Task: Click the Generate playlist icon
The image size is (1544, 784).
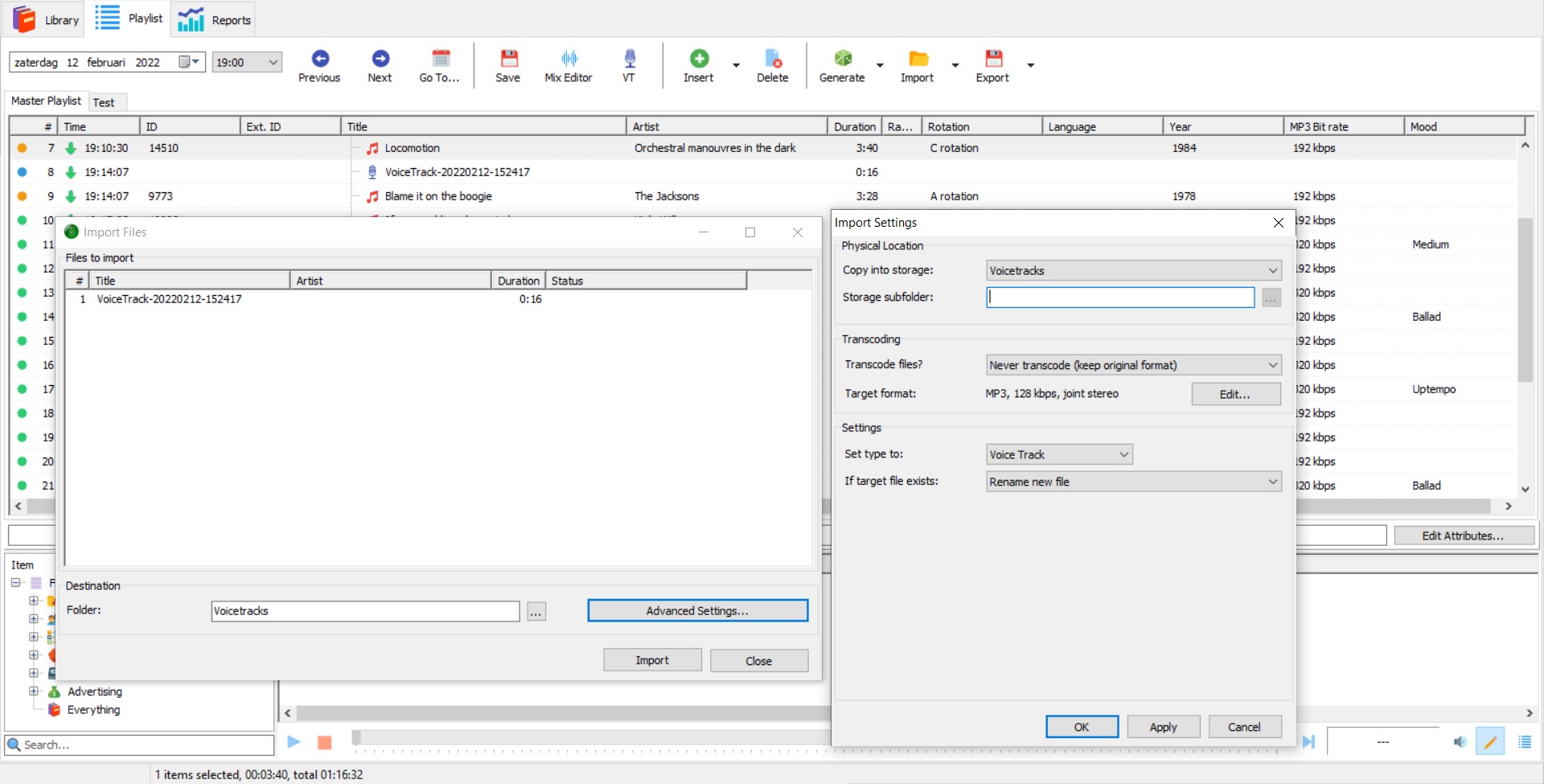Action: 842,59
